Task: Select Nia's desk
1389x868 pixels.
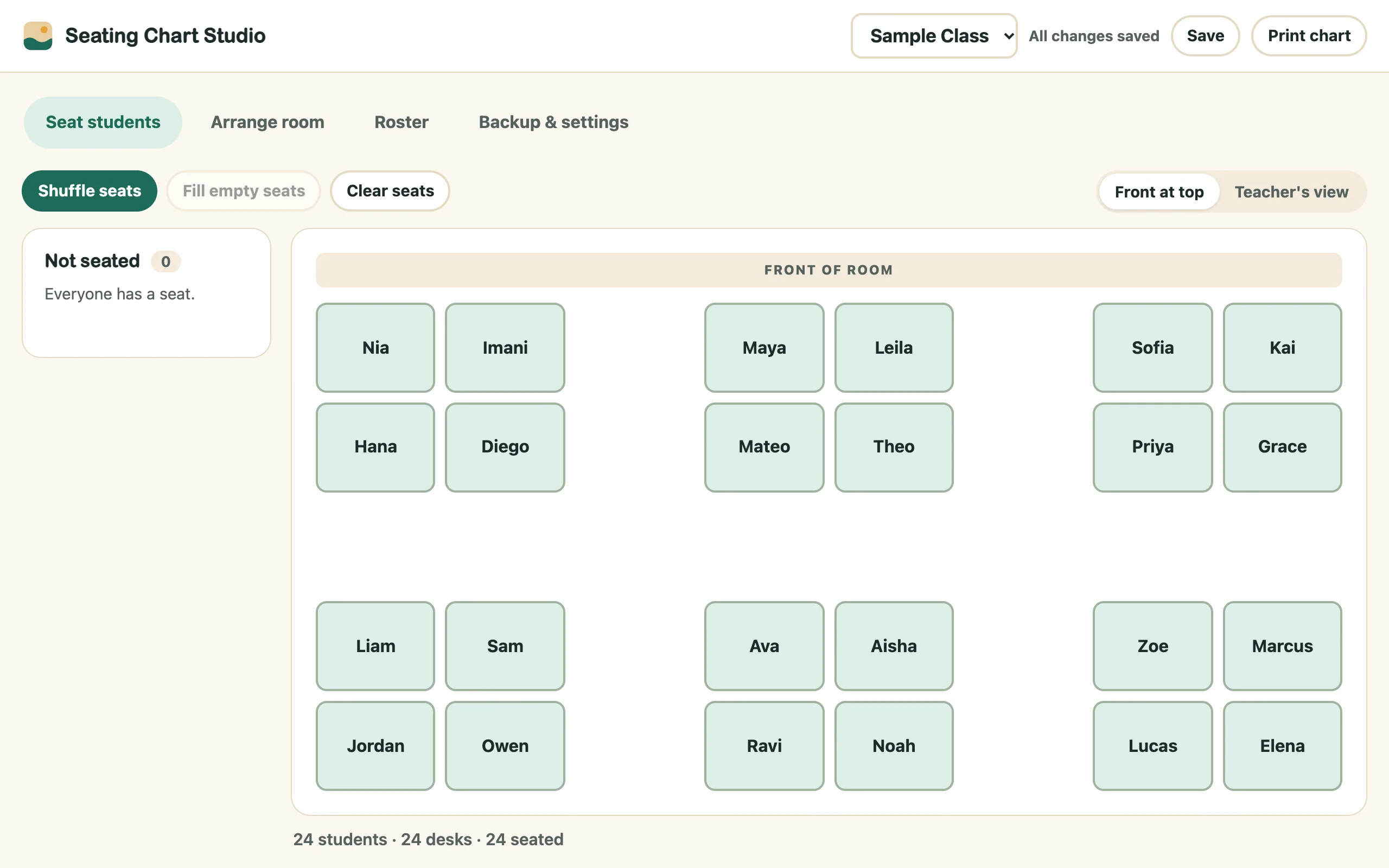Action: (375, 347)
